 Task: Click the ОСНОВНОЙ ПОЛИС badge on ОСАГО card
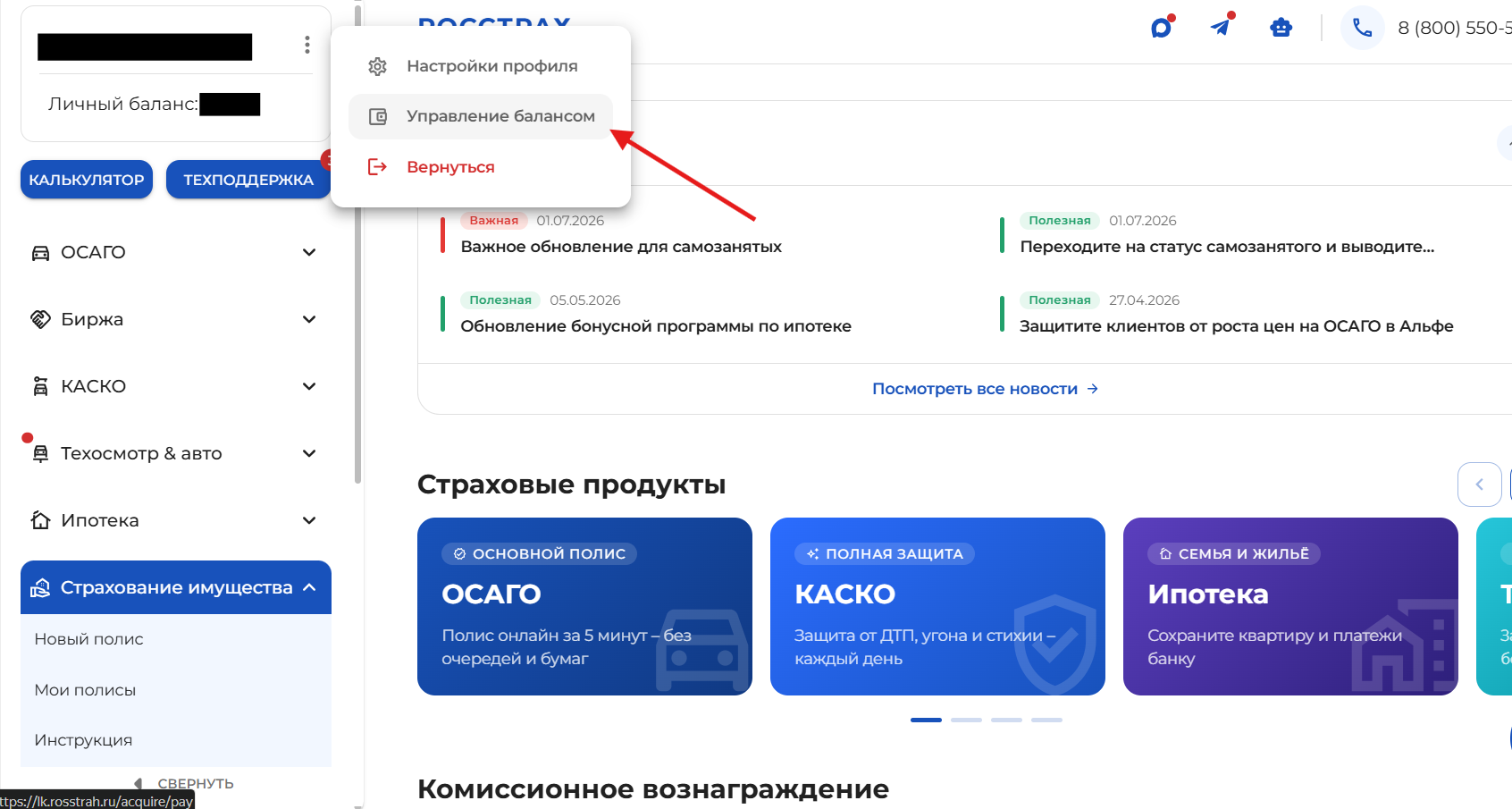(539, 553)
